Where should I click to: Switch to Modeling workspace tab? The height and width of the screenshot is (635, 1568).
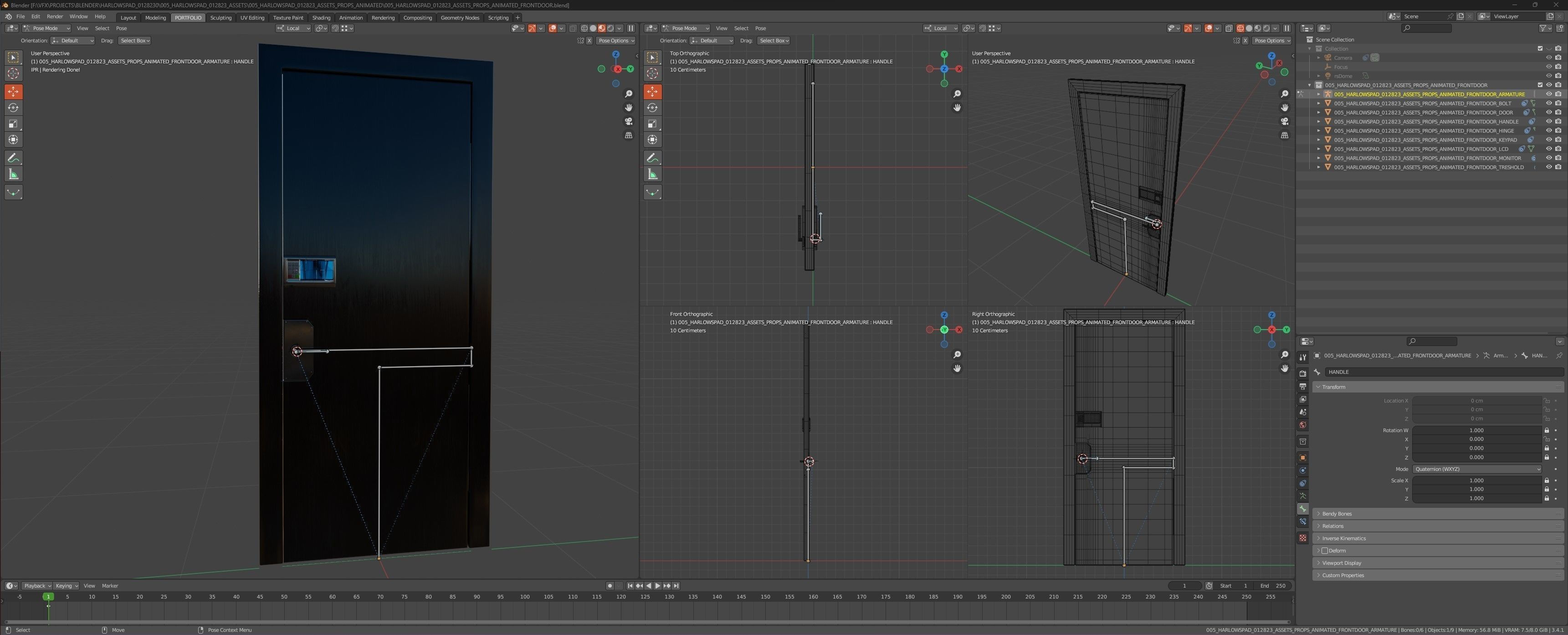(155, 18)
